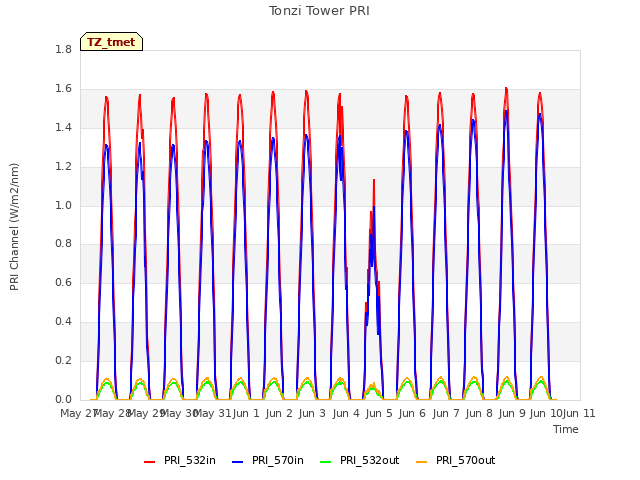Click the Jun 4 x-axis label
Viewport: 640px width, 480px height.
pos(346,413)
